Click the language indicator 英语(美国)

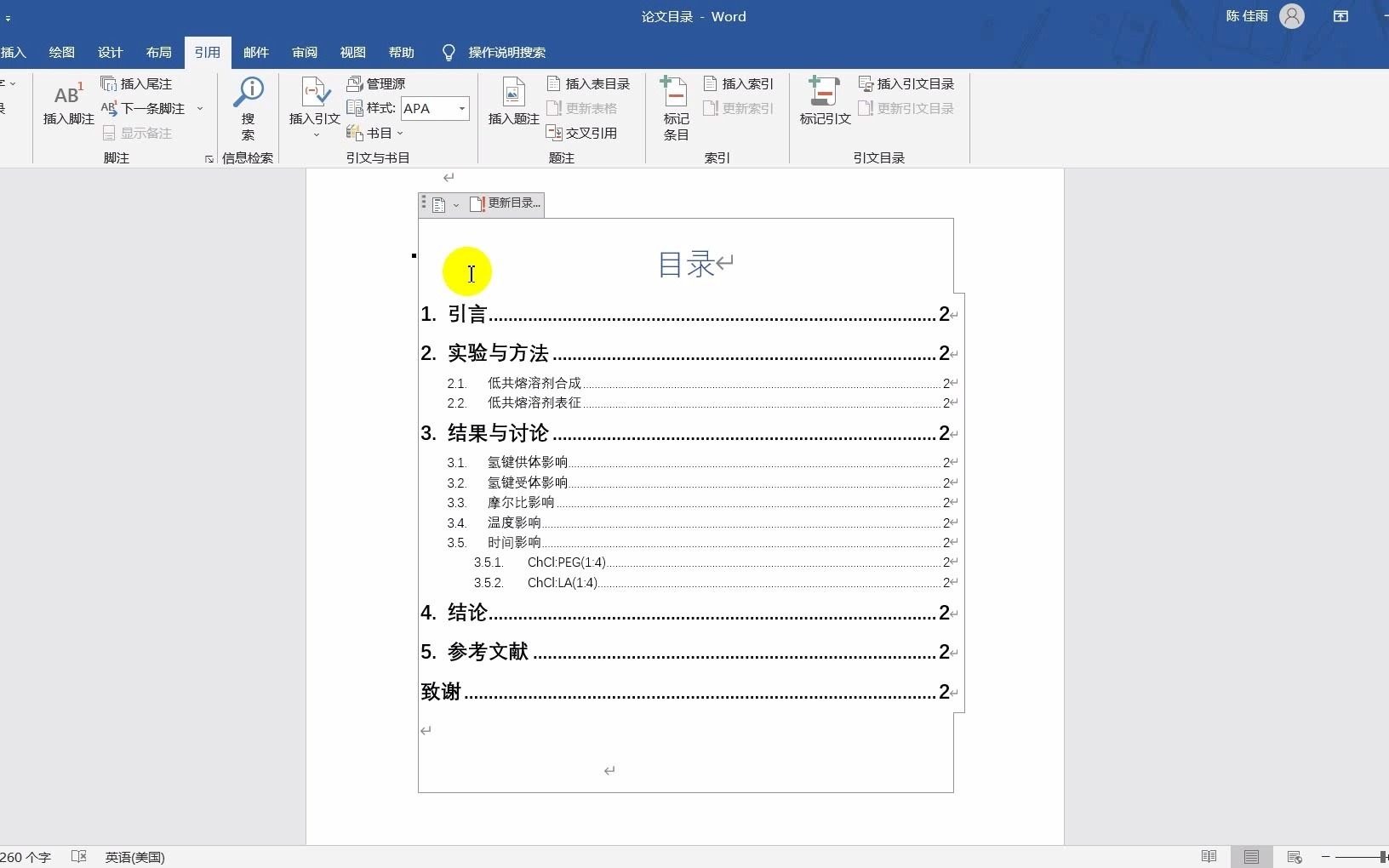pos(134,857)
